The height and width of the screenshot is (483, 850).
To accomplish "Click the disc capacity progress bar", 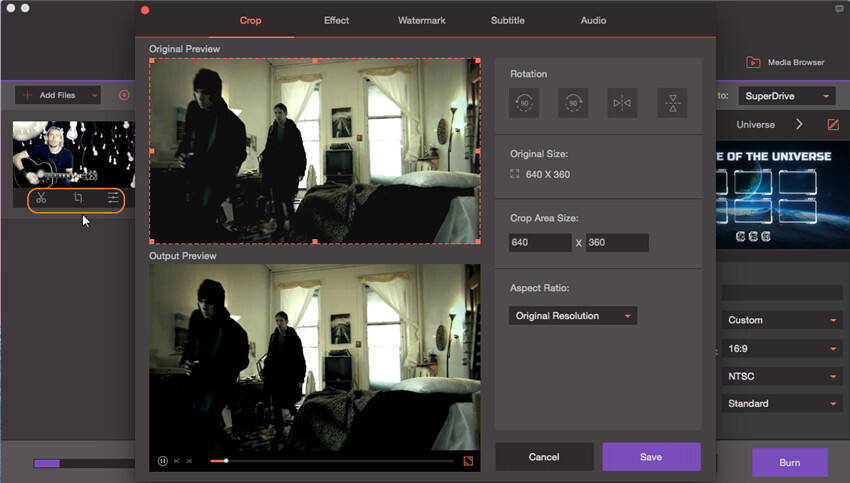I will (x=84, y=463).
